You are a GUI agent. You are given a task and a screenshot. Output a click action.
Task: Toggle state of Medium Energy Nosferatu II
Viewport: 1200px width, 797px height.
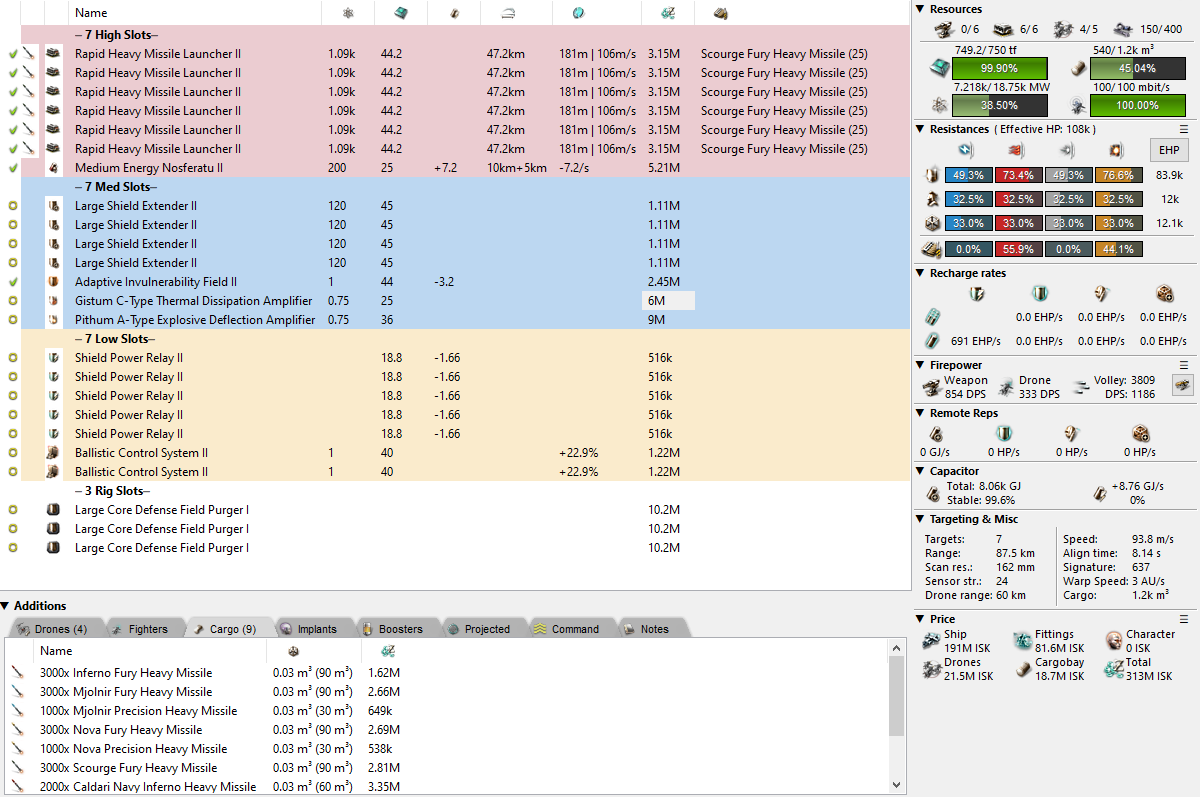point(13,168)
